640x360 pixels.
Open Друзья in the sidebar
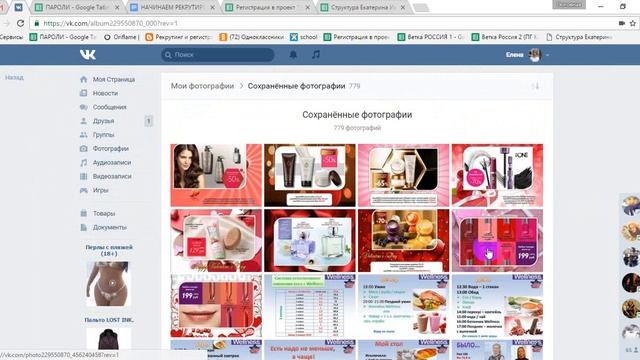[103, 121]
